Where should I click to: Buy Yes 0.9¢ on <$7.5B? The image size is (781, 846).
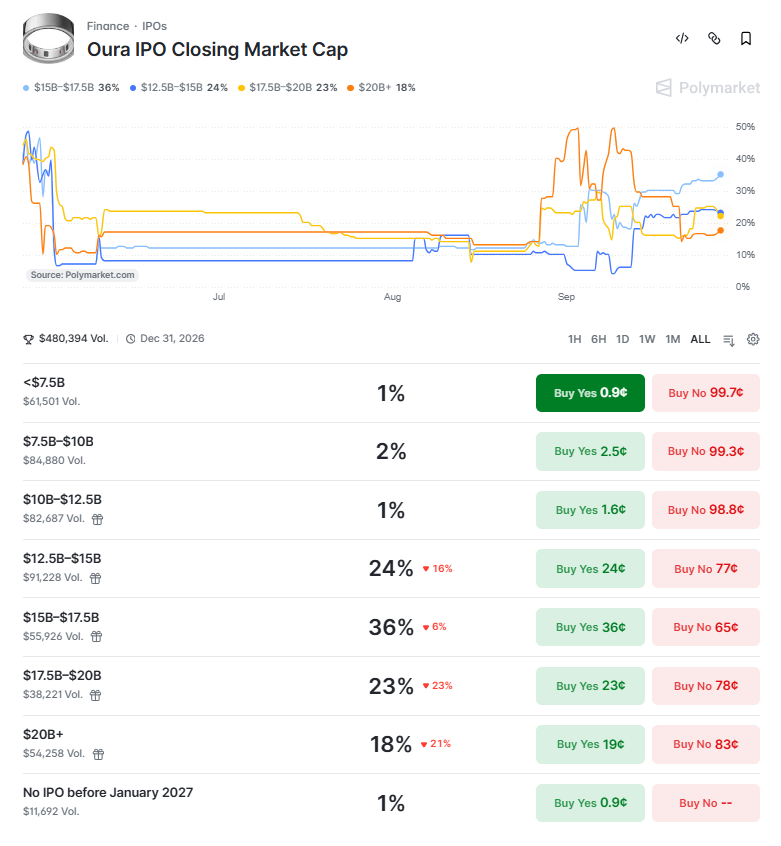tap(590, 393)
